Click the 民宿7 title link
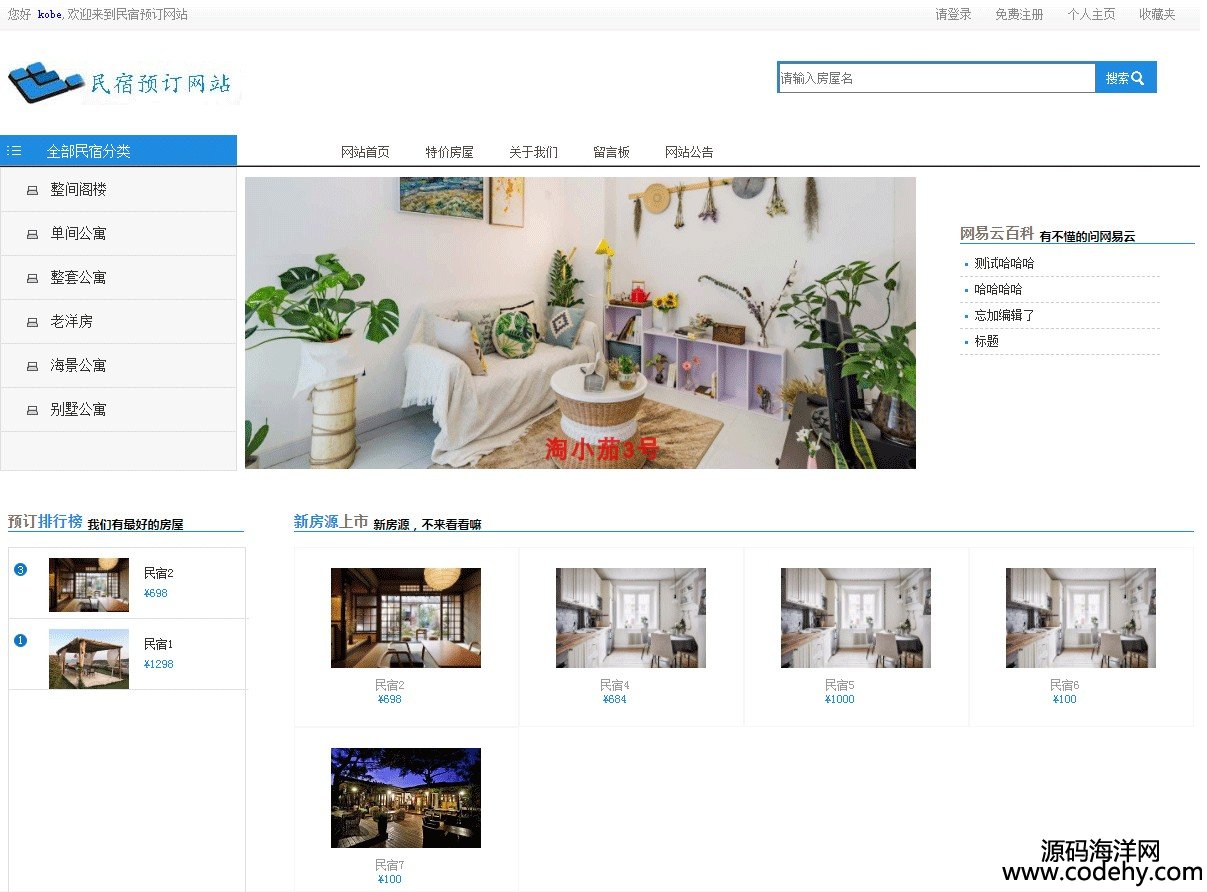The width and height of the screenshot is (1207, 892). click(389, 865)
